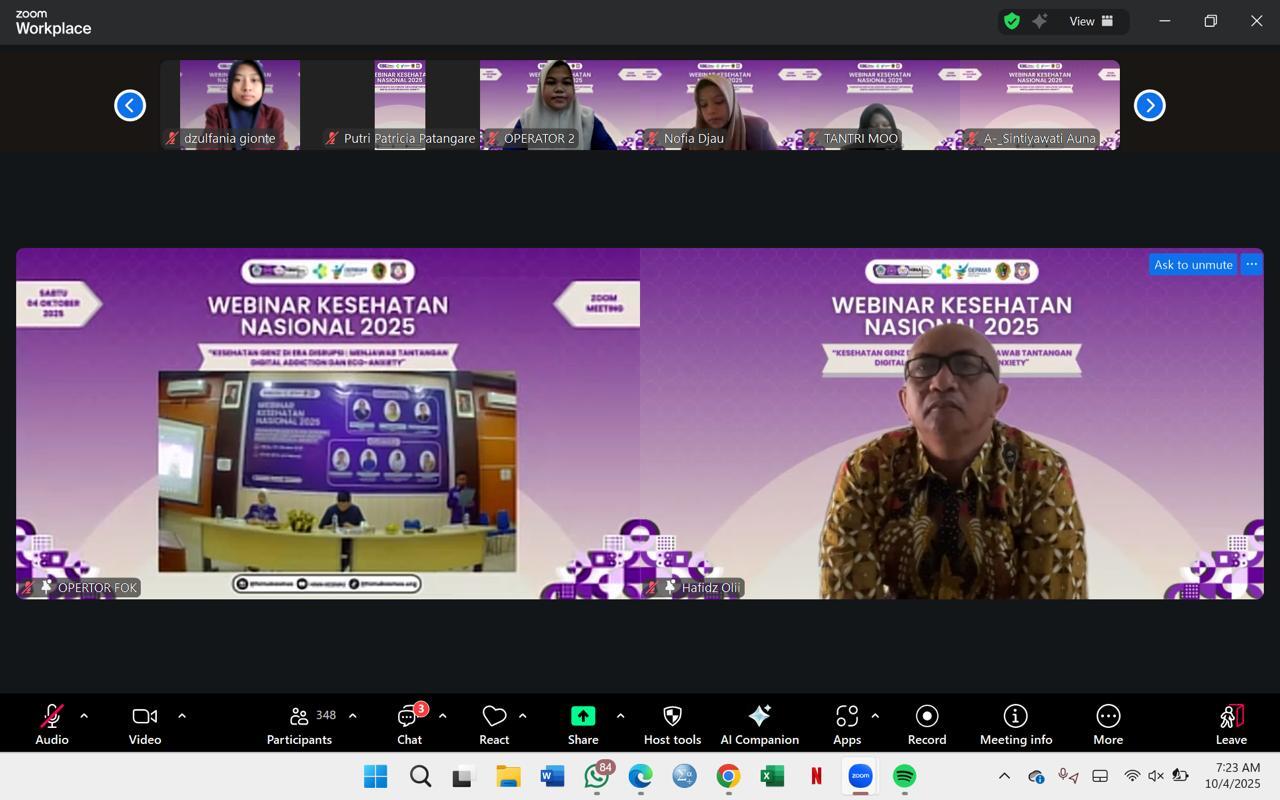Image resolution: width=1280 pixels, height=800 pixels.
Task: Expand video options arrow
Action: pos(182,716)
